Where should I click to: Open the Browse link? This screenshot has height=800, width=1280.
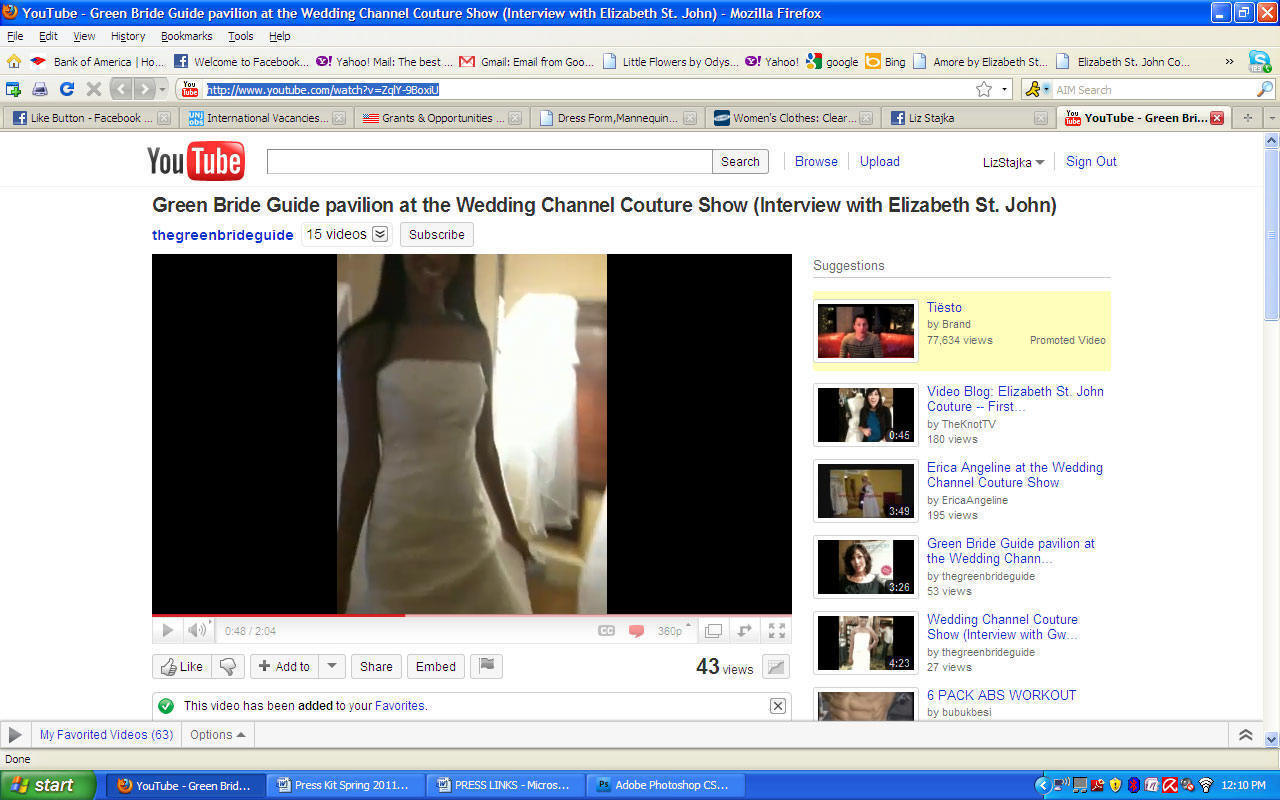816,161
